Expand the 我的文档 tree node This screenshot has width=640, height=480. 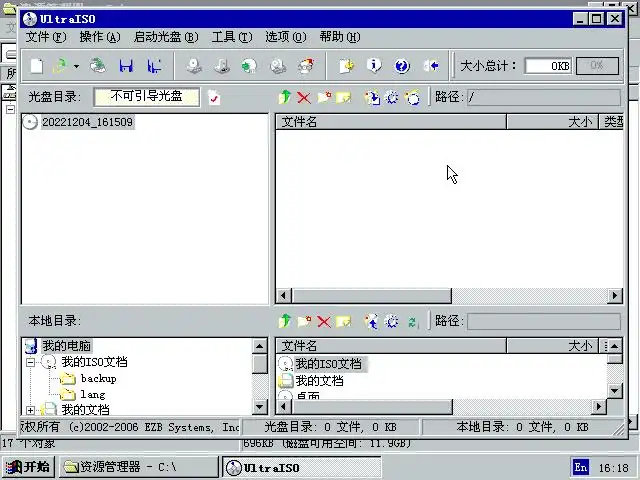30,410
